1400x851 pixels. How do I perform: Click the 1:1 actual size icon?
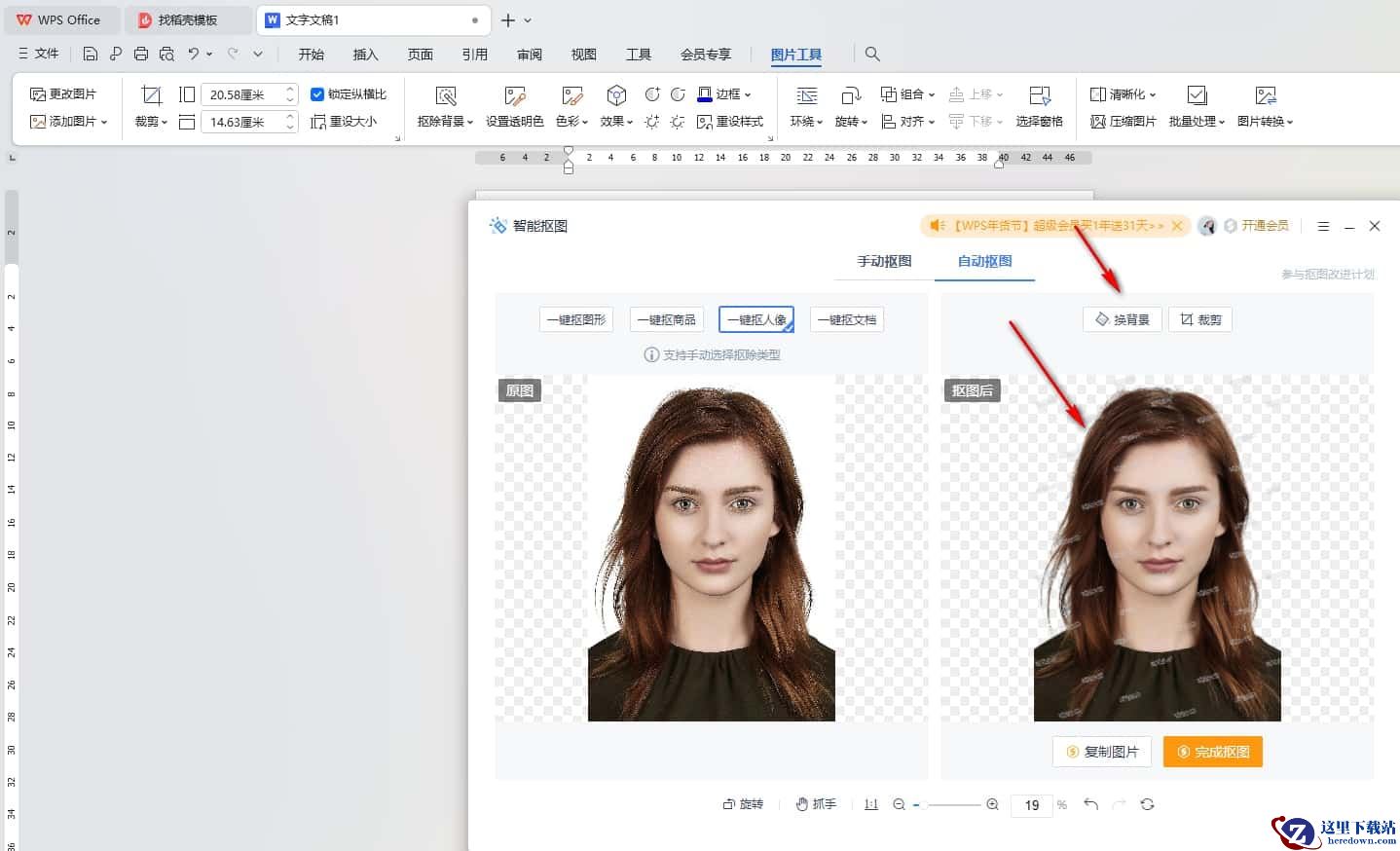point(870,804)
